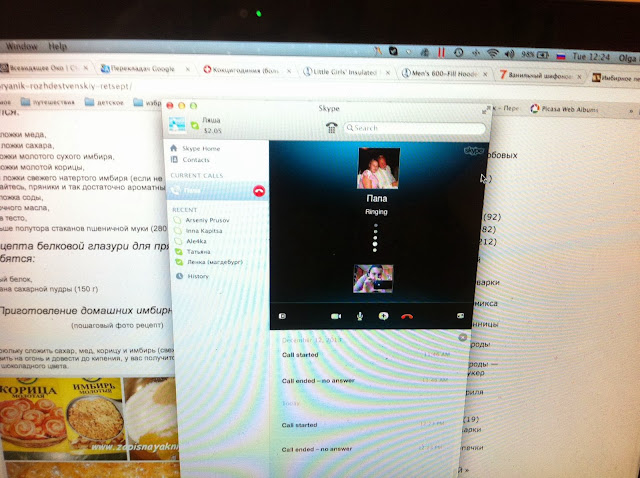Click the $2.05 Skype credit
Screen dimensions: 640x478
[213, 131]
